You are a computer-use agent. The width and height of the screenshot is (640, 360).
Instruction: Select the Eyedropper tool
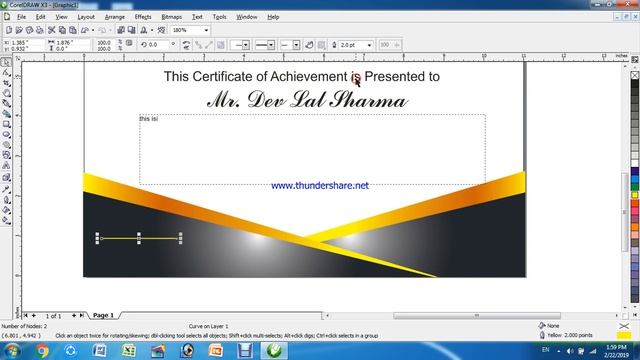point(6,189)
